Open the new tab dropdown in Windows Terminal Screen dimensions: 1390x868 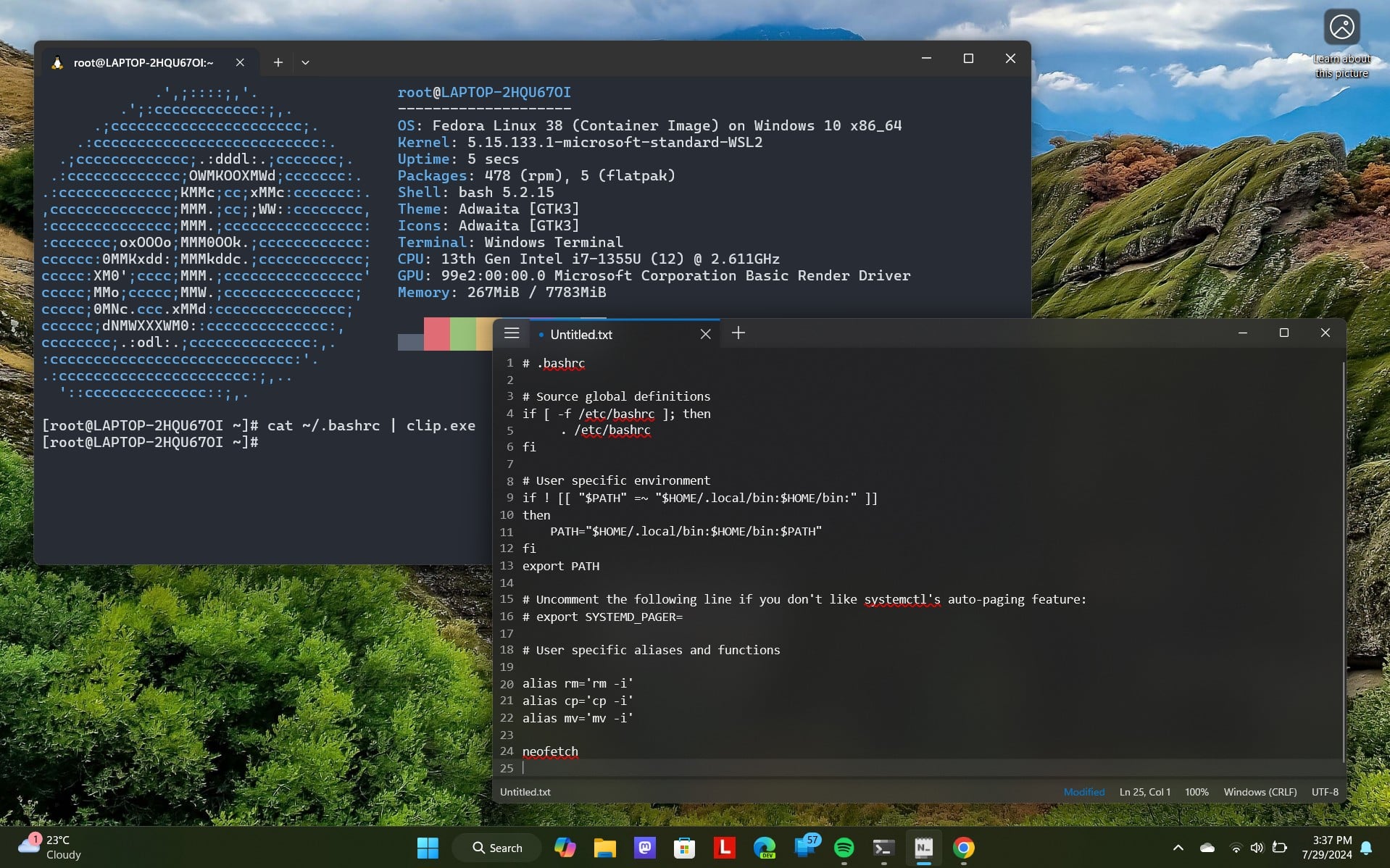(x=305, y=62)
